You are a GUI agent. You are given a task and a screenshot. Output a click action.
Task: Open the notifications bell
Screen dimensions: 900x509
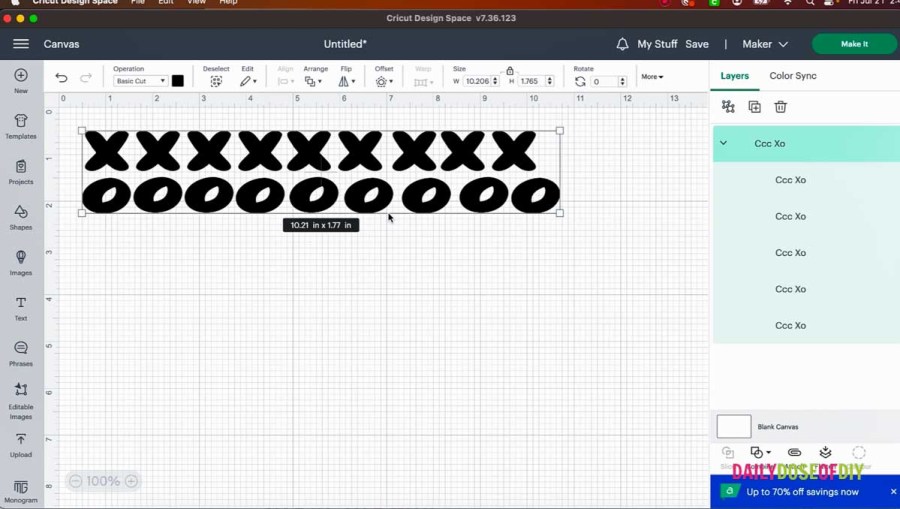click(622, 44)
